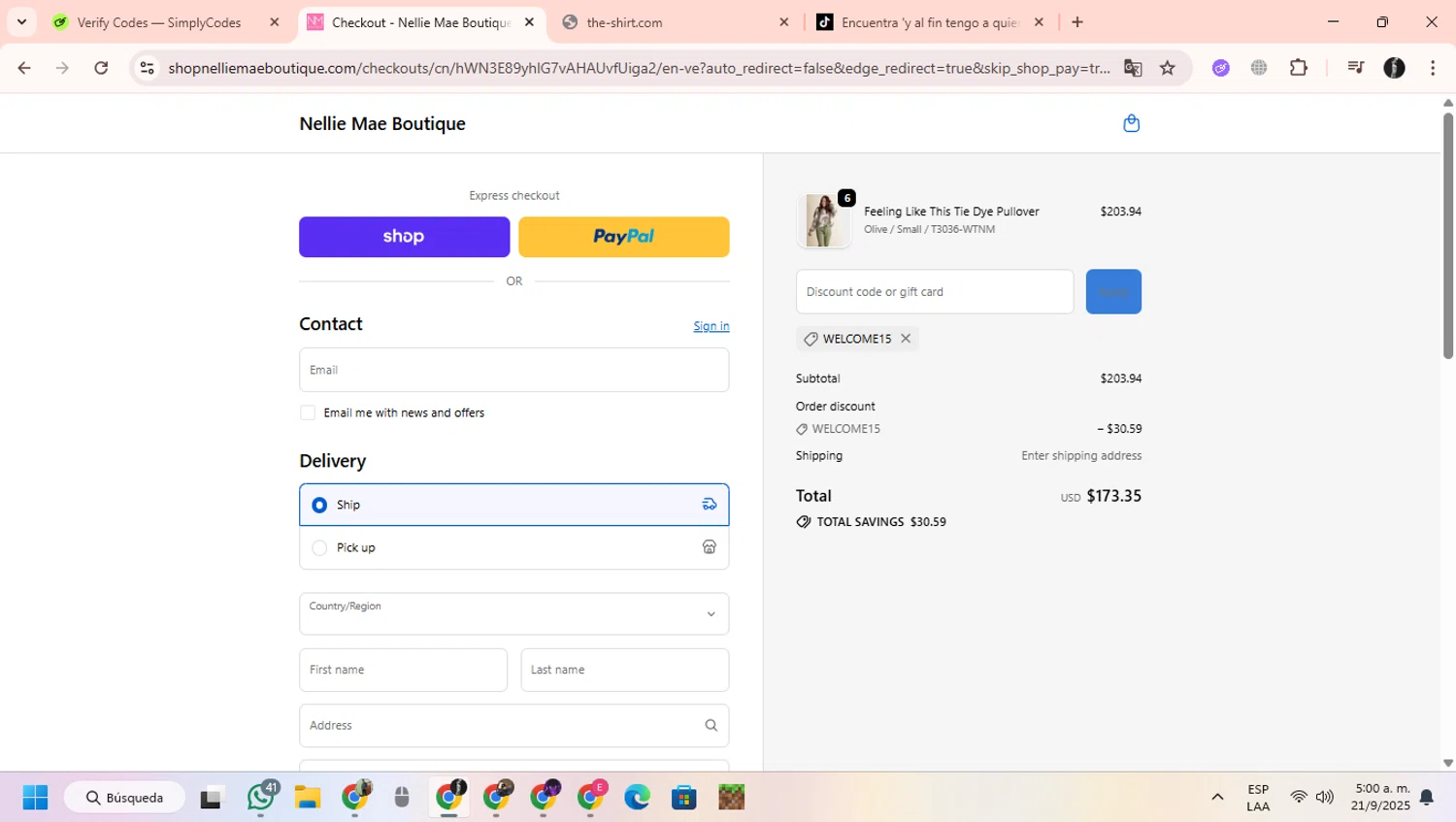
Task: Open the Wi-Fi network status icon
Action: [1299, 798]
